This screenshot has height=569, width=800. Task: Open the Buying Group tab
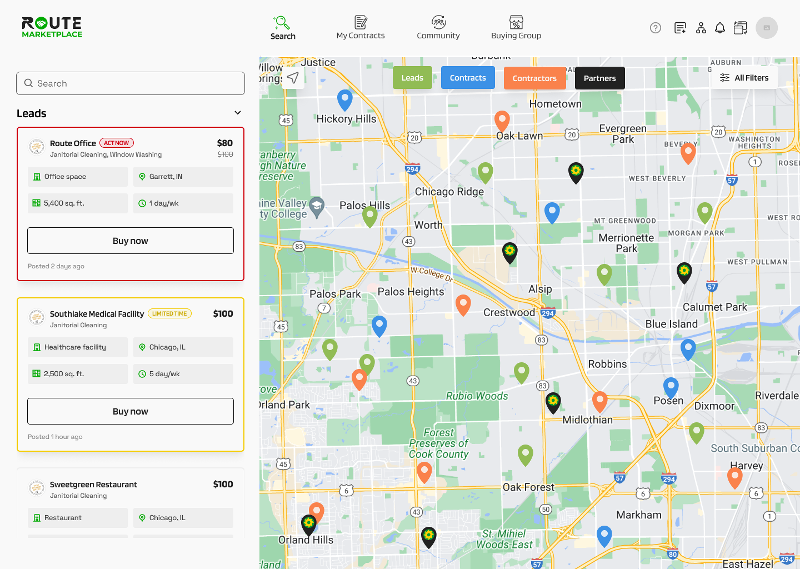coord(516,27)
